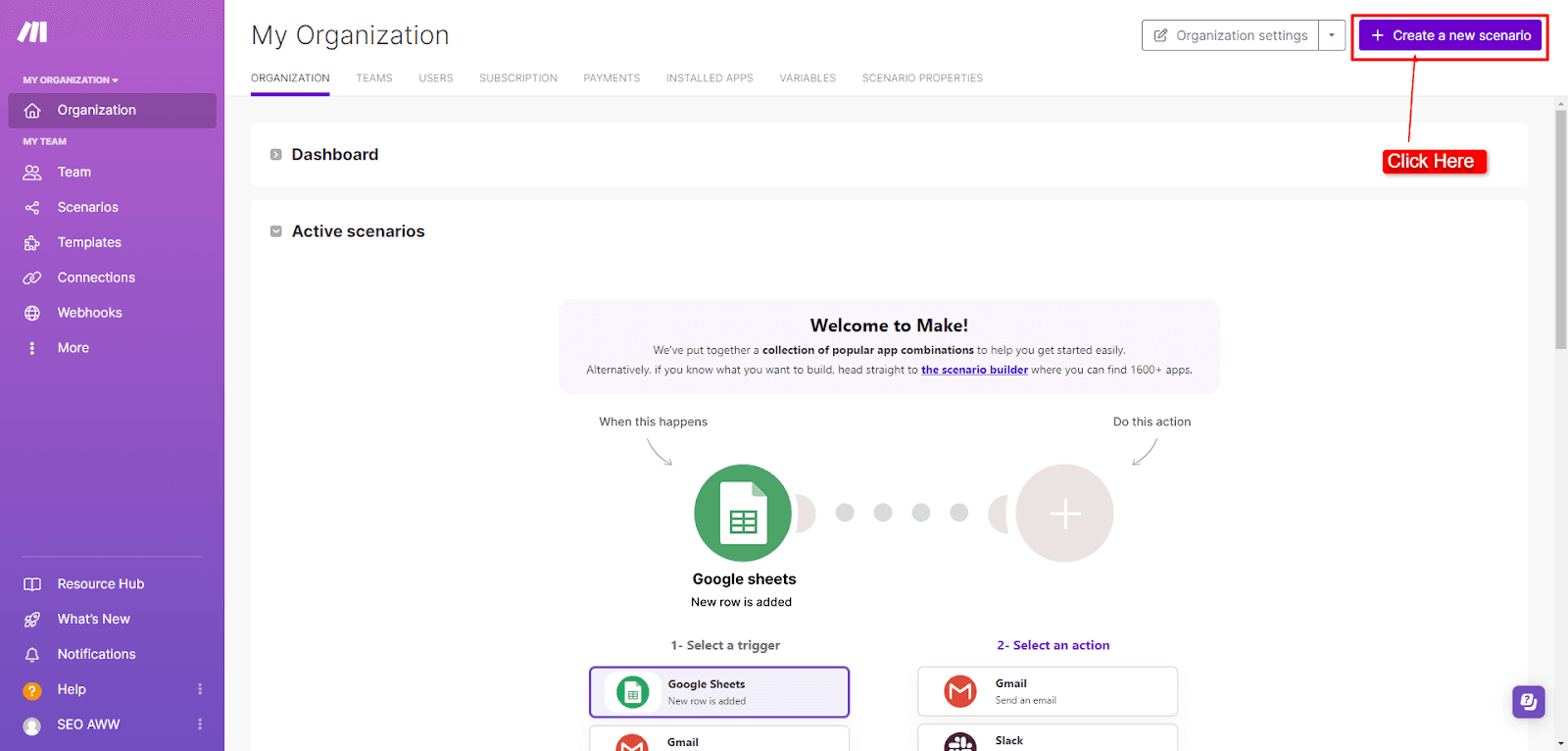The image size is (1568, 751).
Task: Select the Gmail trigger card
Action: (719, 739)
